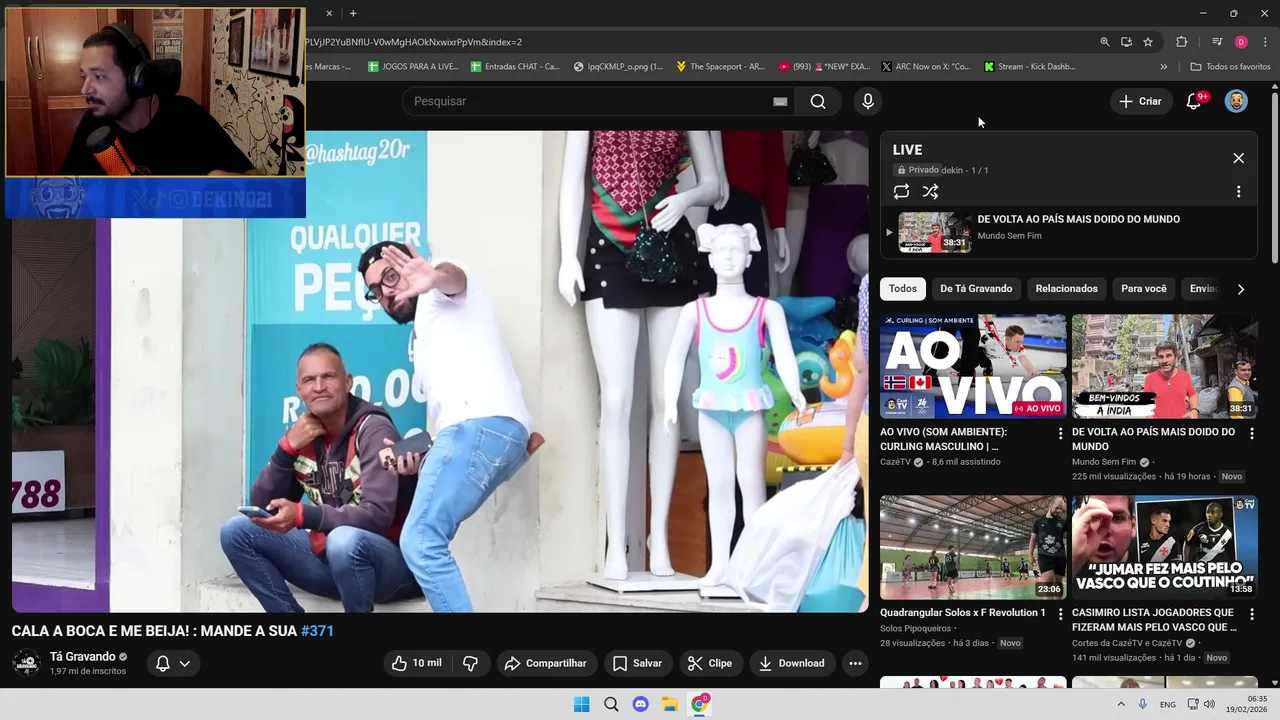1280x720 pixels.
Task: Open the account avatar menu
Action: 1237,101
